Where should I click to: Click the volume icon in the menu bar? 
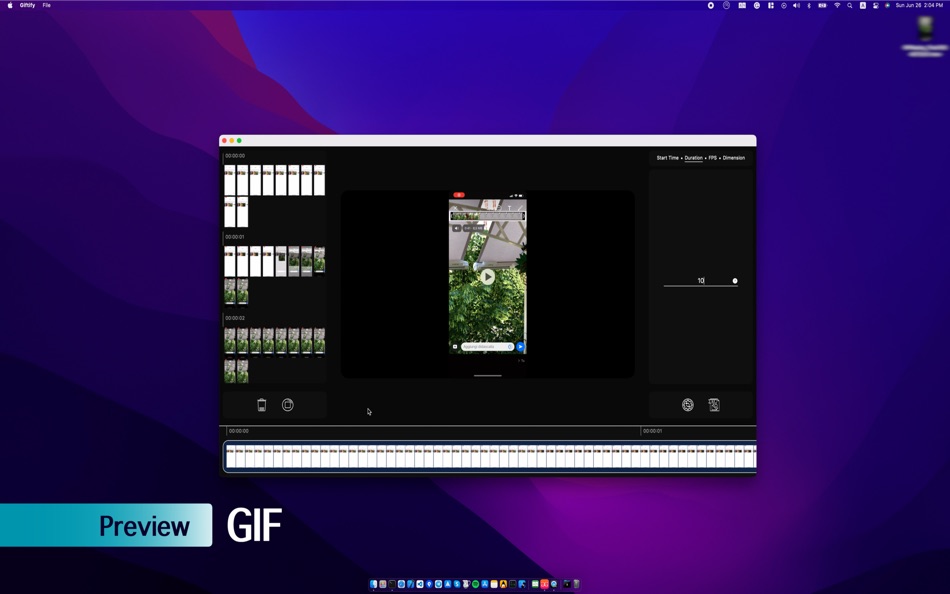796,5
